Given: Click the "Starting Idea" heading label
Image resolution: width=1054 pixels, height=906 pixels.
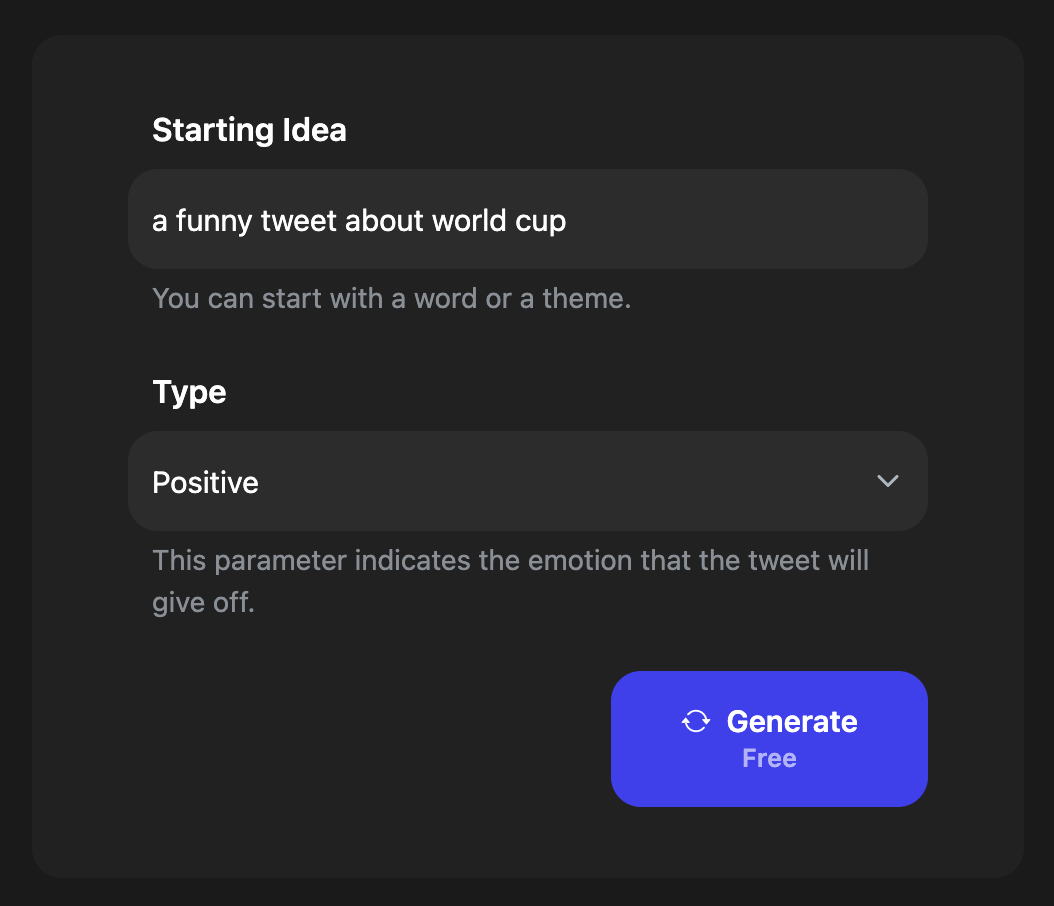Looking at the screenshot, I should tap(249, 130).
